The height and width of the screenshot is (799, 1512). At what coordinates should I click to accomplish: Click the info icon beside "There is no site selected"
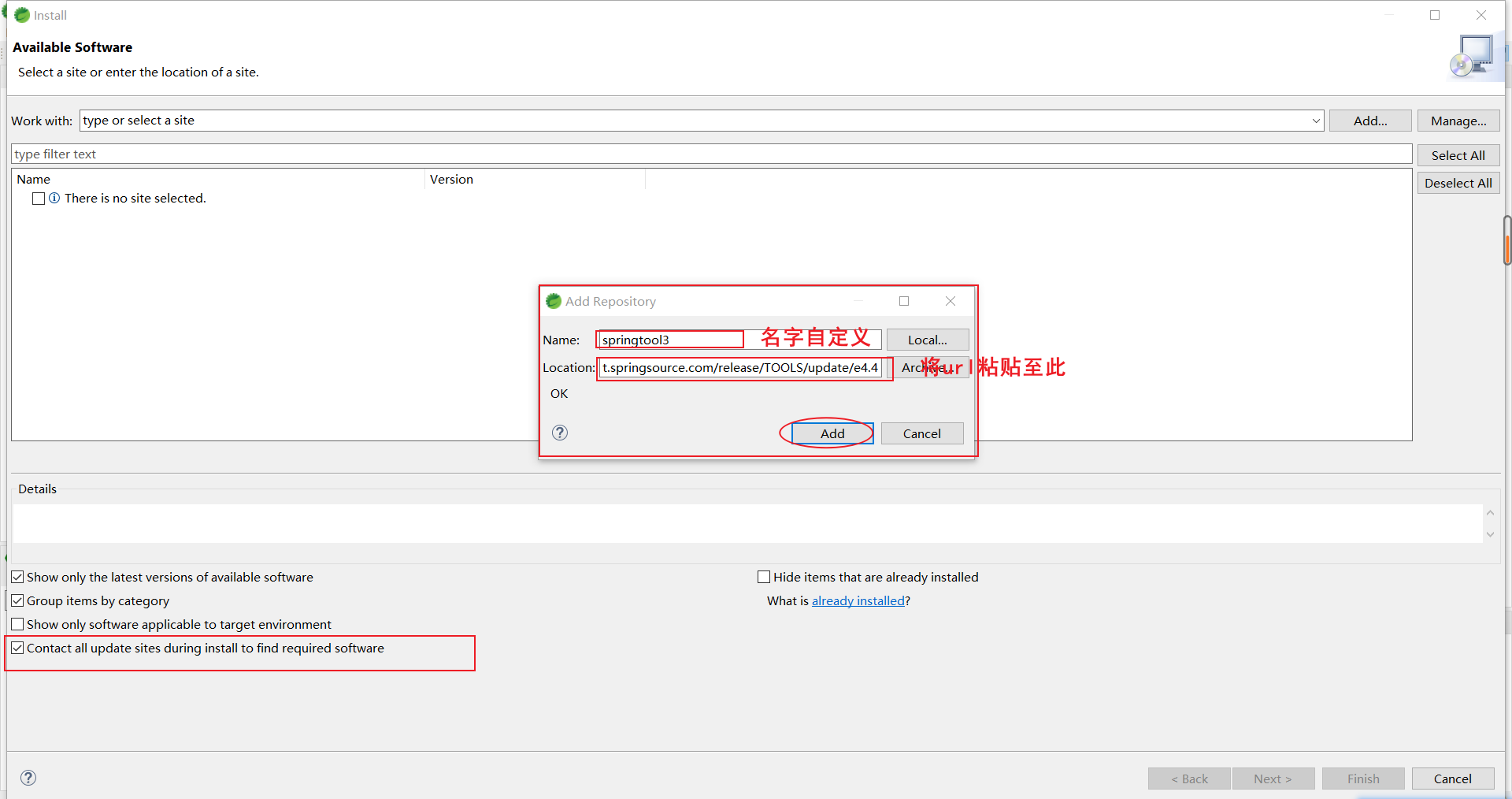(x=54, y=199)
